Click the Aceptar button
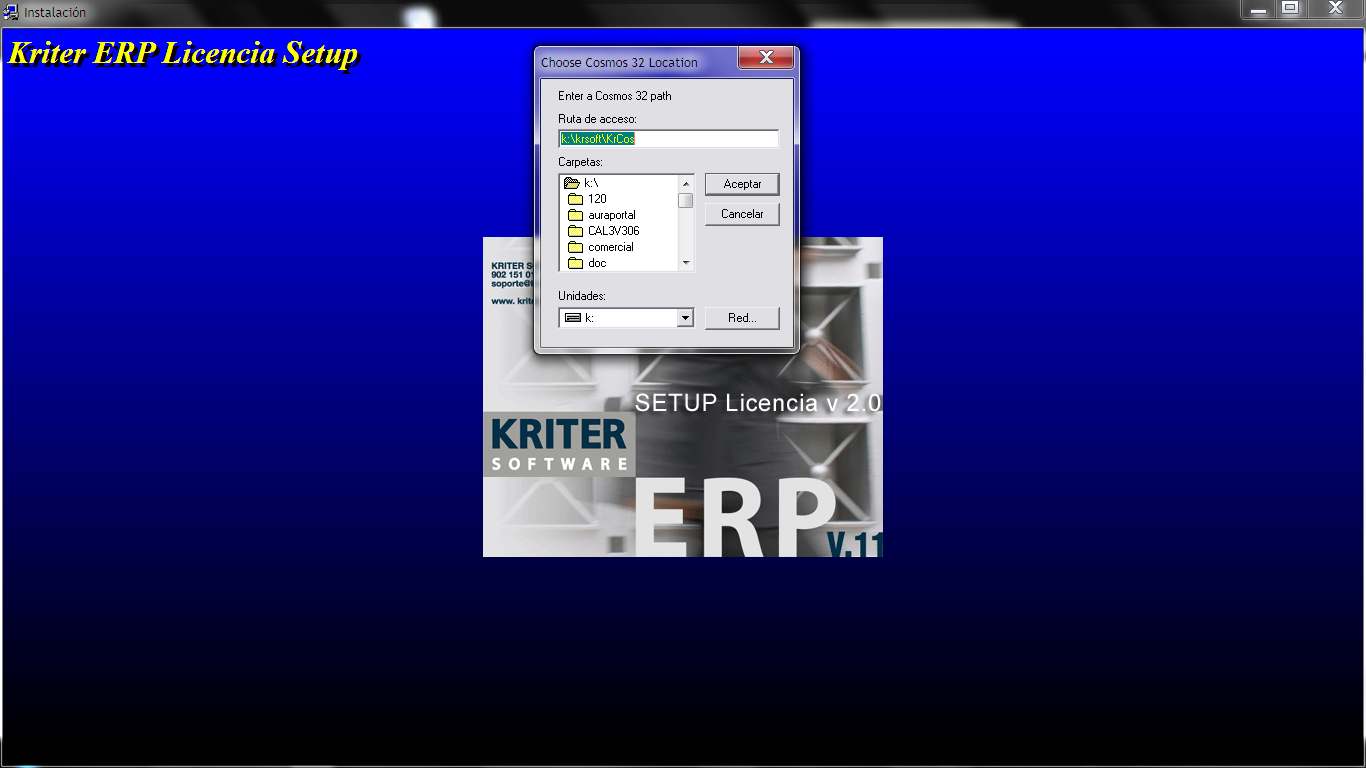The height and width of the screenshot is (768, 1366). point(742,184)
